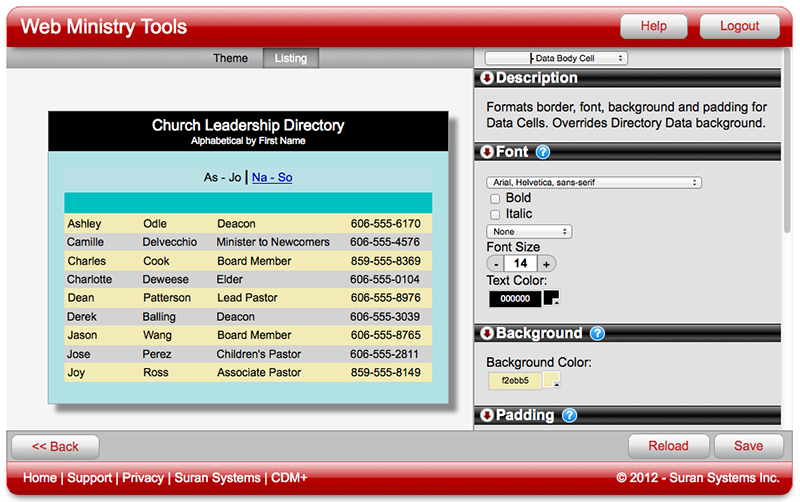Click the Save button

click(748, 446)
